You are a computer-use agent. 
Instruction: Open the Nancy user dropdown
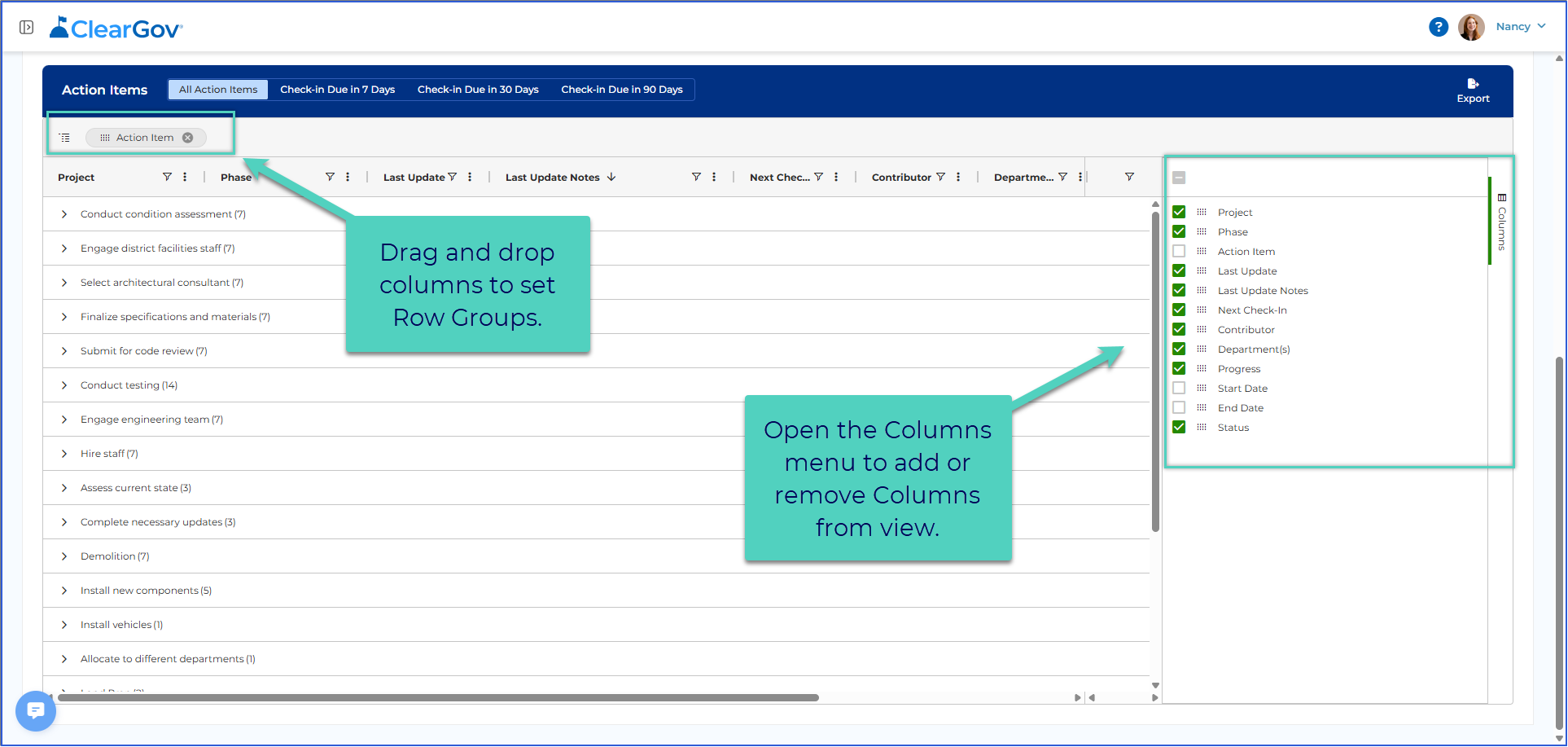click(x=1521, y=27)
